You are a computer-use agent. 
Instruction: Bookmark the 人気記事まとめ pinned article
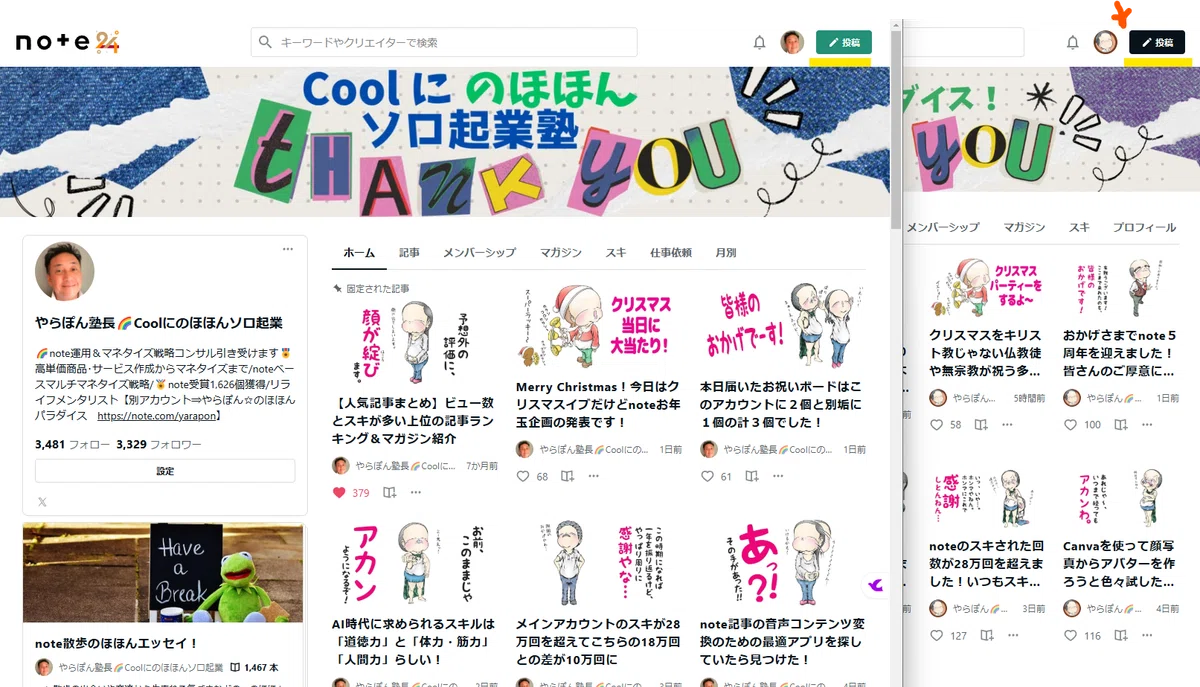389,492
